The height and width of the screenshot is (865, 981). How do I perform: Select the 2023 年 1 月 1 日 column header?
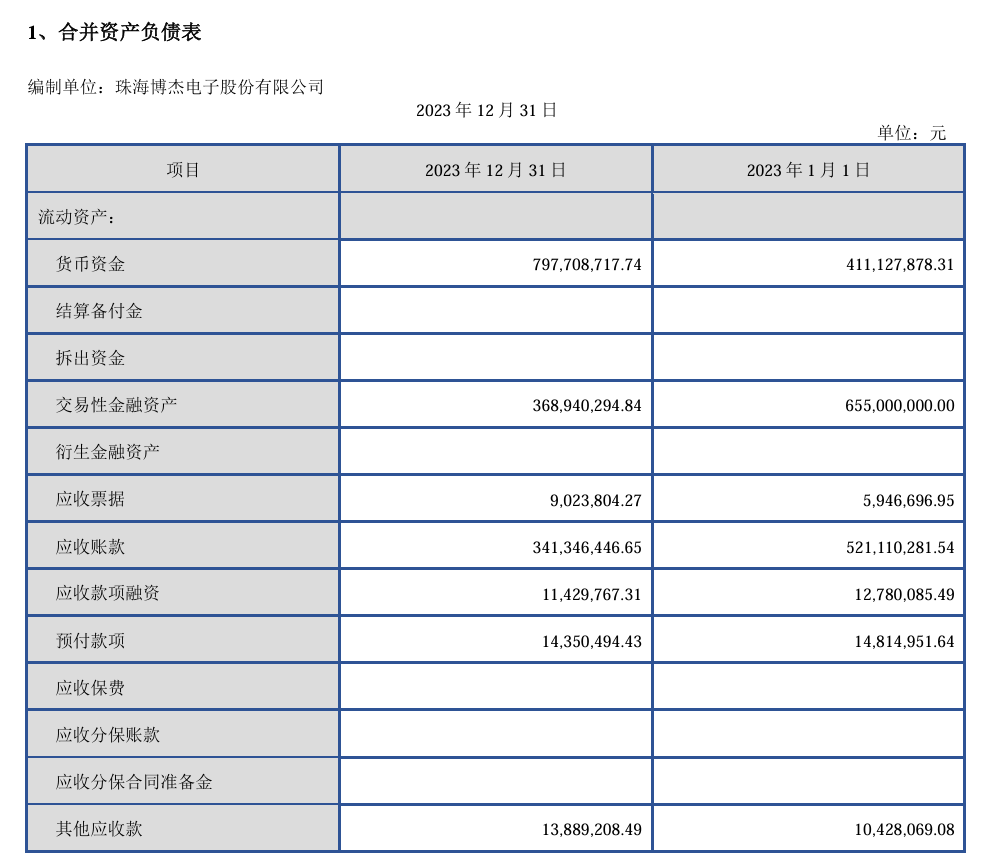808,170
